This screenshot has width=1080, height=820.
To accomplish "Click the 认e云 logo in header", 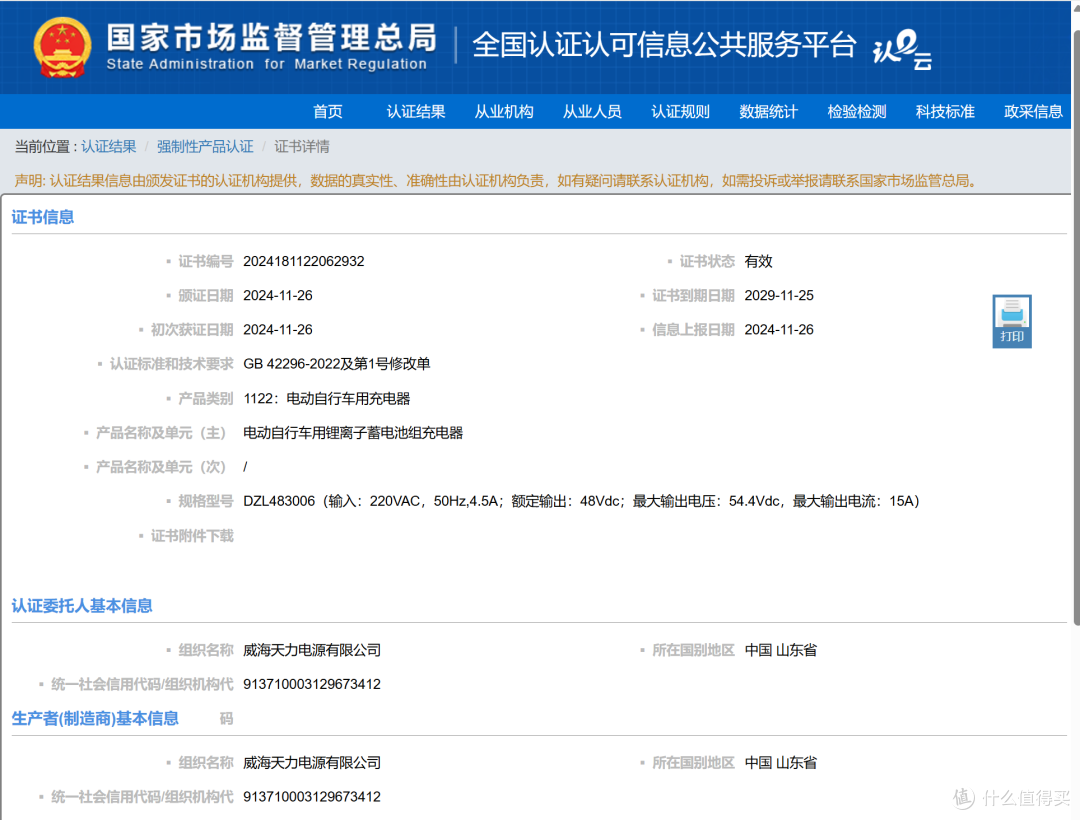I will point(902,50).
